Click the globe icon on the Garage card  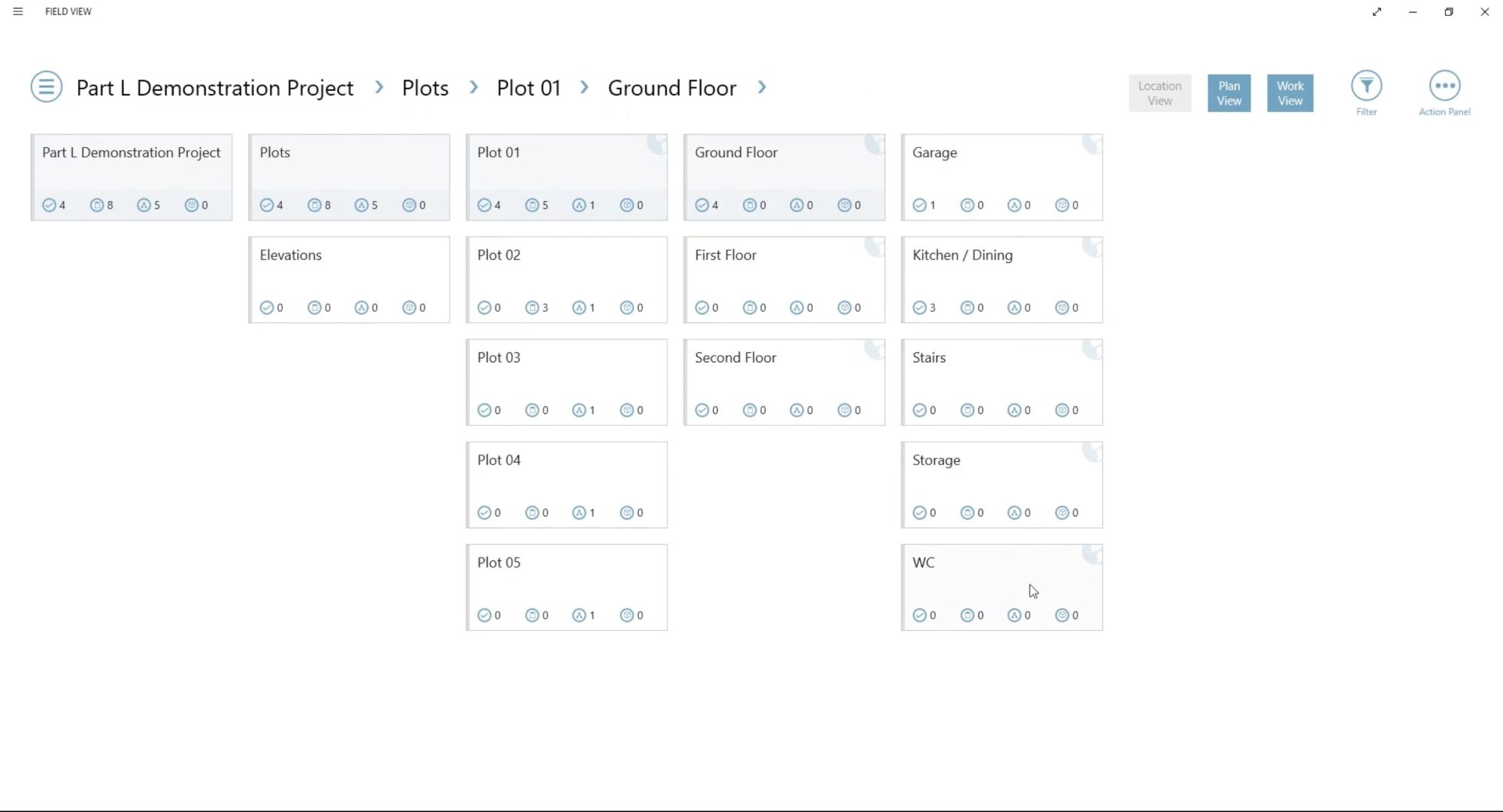click(x=1091, y=144)
